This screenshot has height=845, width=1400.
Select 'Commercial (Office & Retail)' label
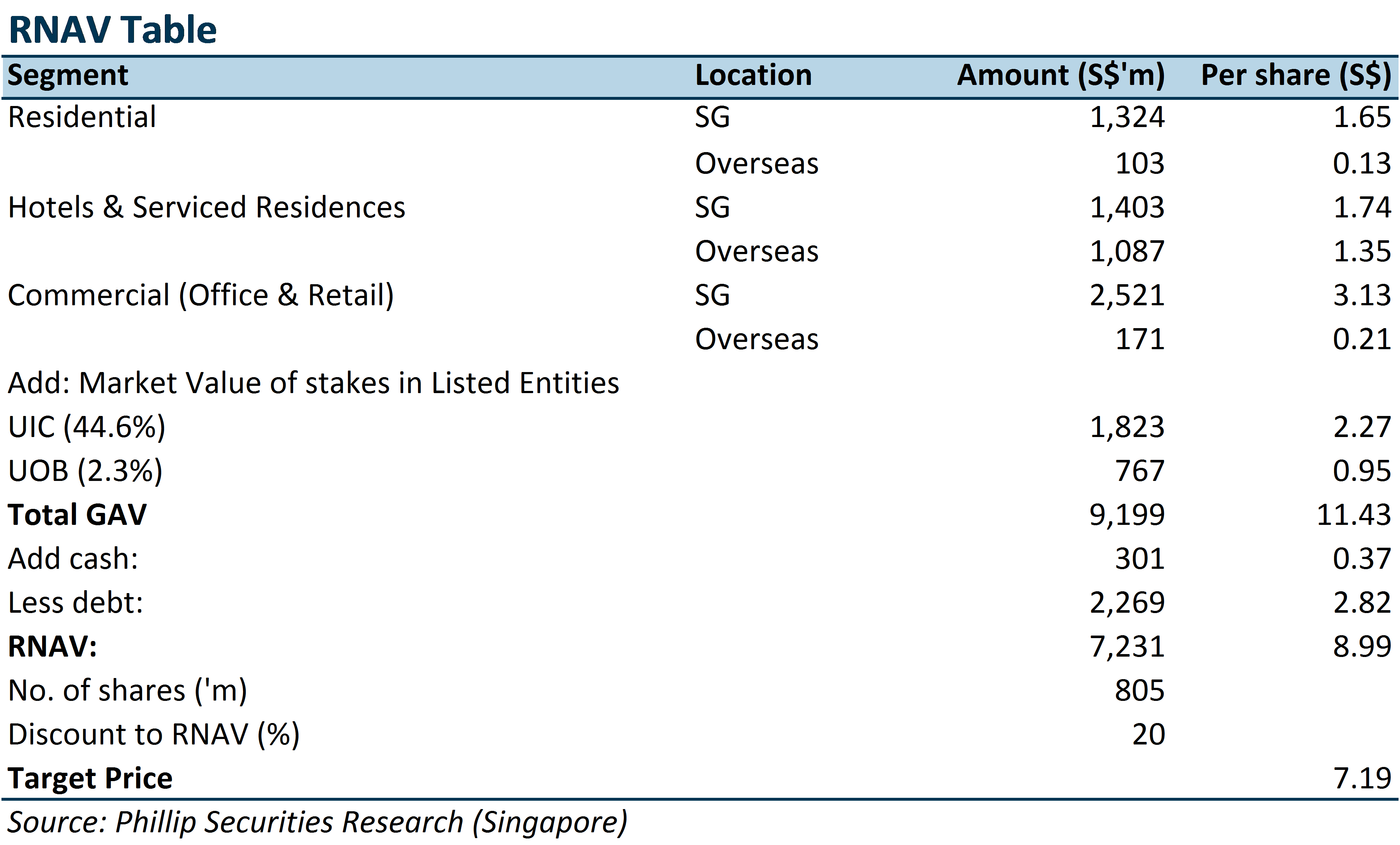pos(201,296)
